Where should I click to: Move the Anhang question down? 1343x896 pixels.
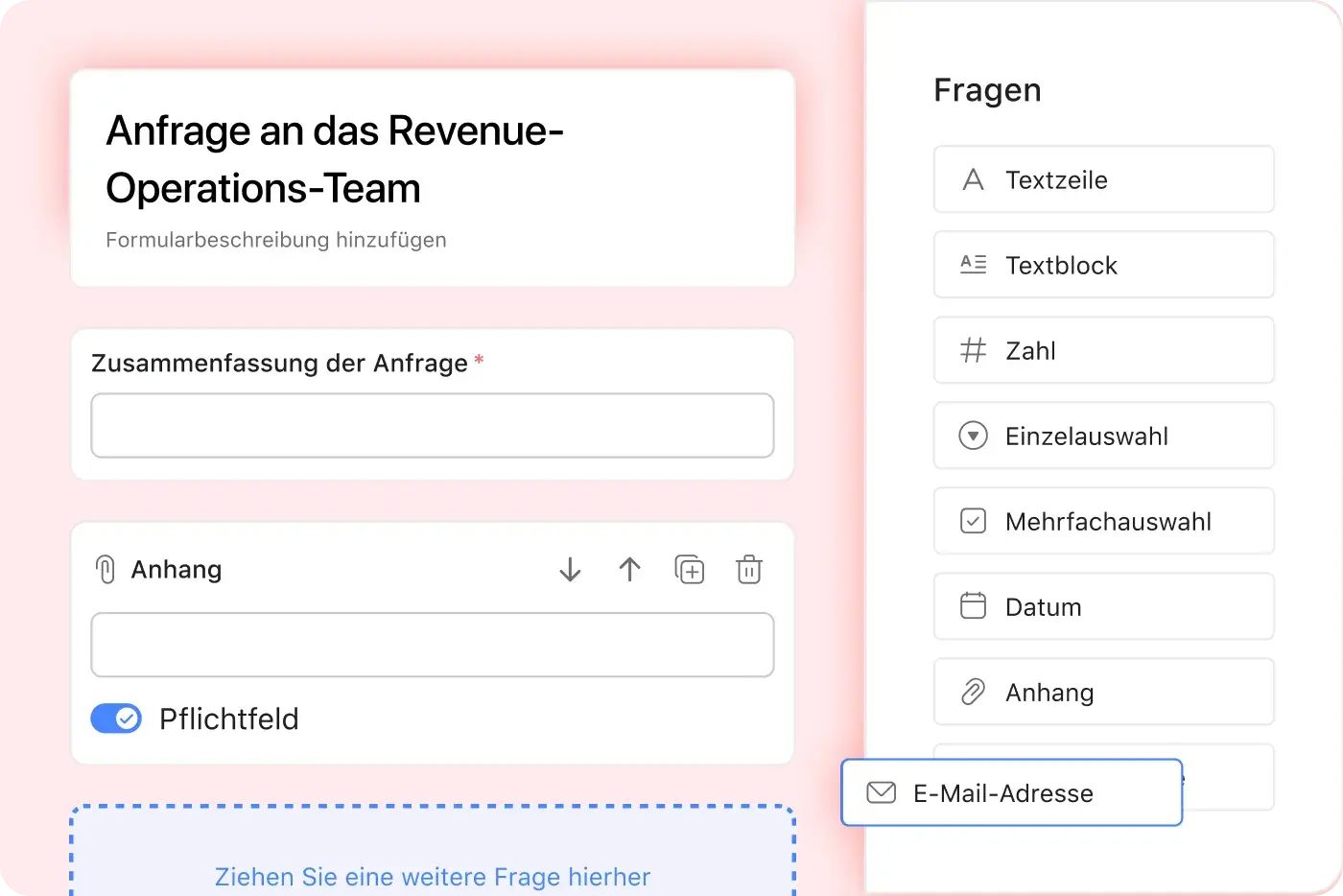[570, 570]
